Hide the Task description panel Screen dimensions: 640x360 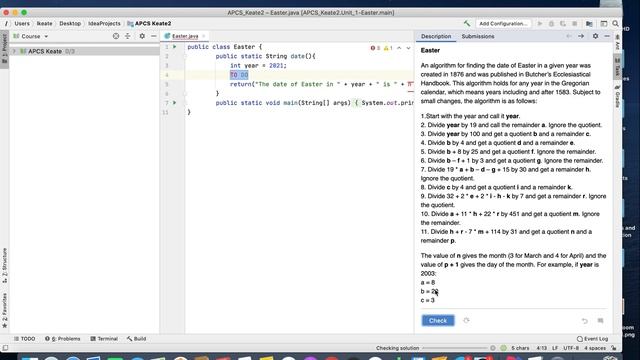[x=607, y=36]
